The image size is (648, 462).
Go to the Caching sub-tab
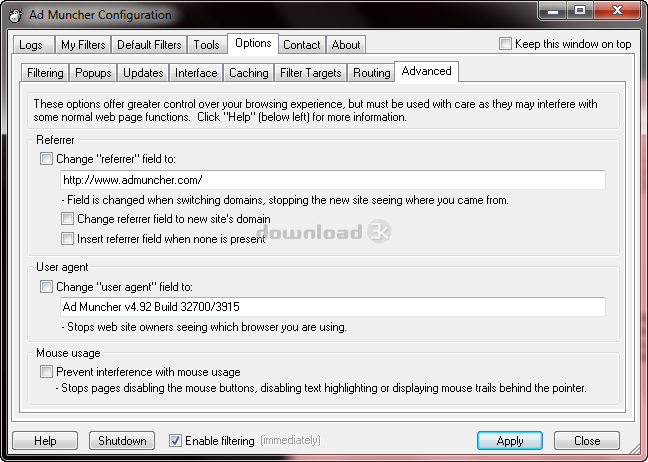tap(249, 73)
